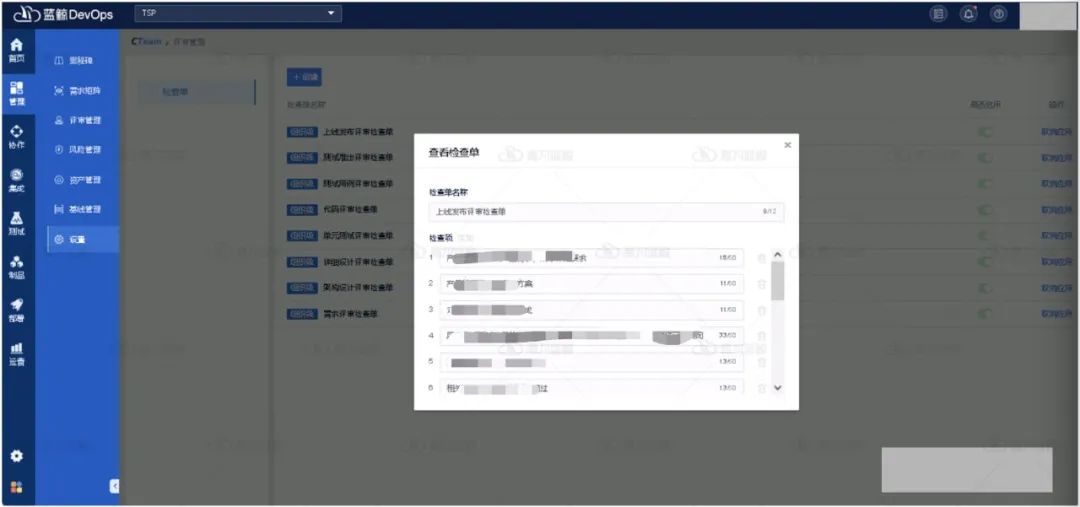Click the action link for 架构设计评审检查单 row

[1057, 287]
